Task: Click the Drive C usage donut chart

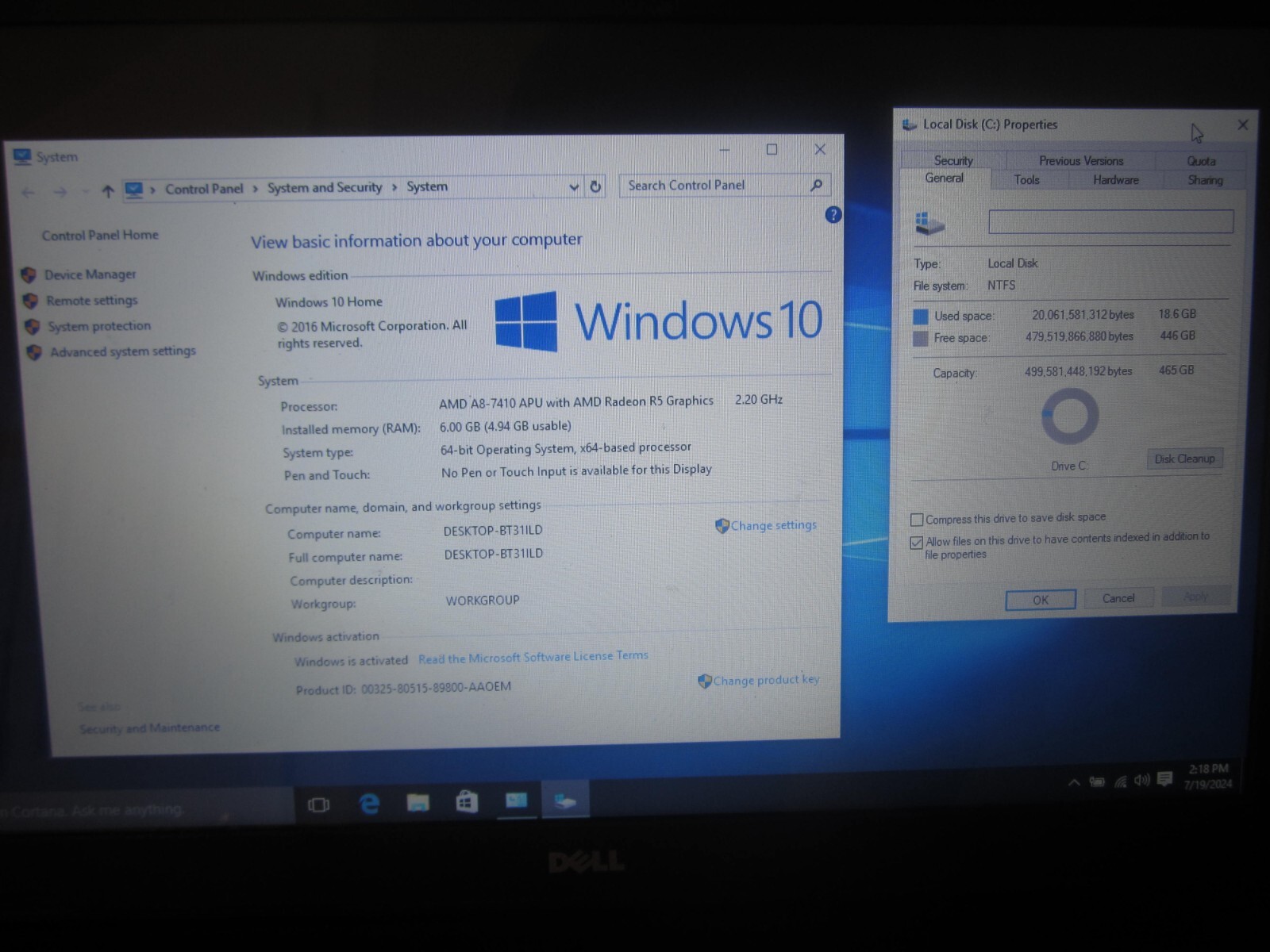Action: [x=1070, y=416]
